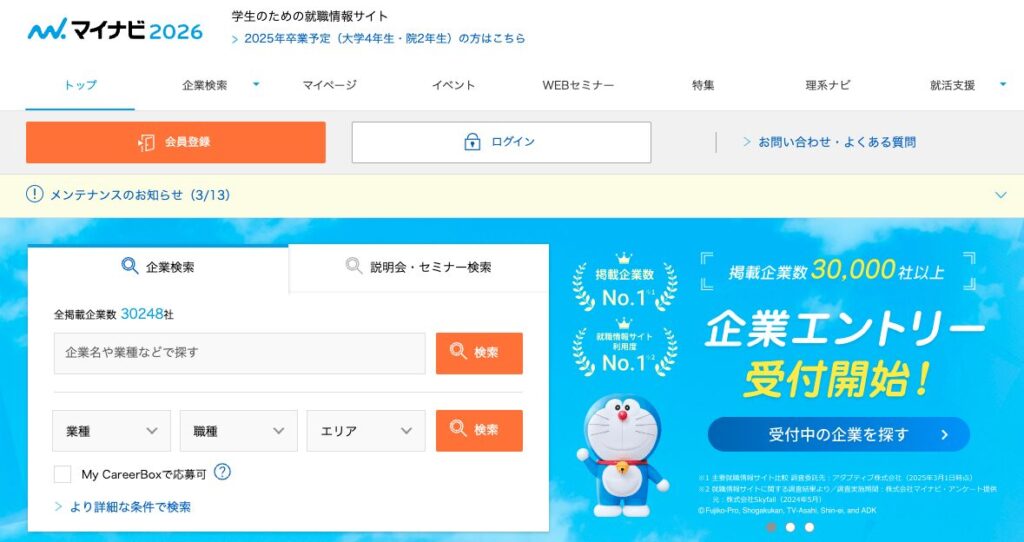Click 検索 button next to エリア dropdown
The width and height of the screenshot is (1024, 542).
click(479, 430)
